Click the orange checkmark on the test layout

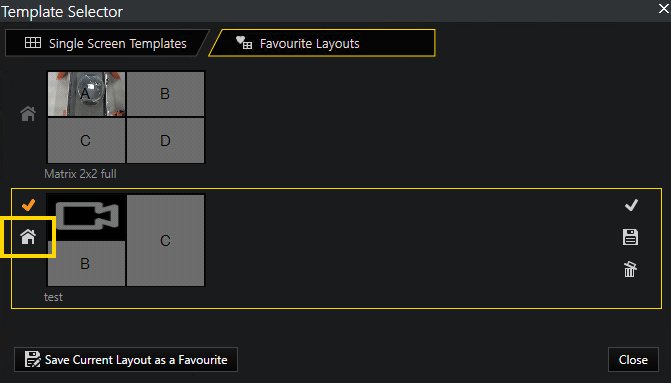point(29,205)
